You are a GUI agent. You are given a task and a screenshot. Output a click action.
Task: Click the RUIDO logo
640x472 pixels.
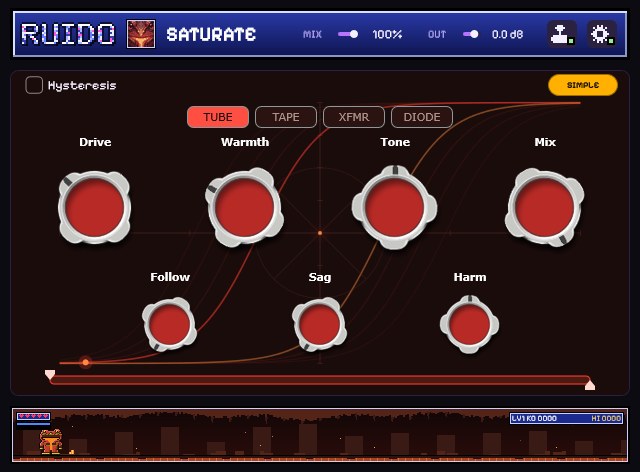68,34
